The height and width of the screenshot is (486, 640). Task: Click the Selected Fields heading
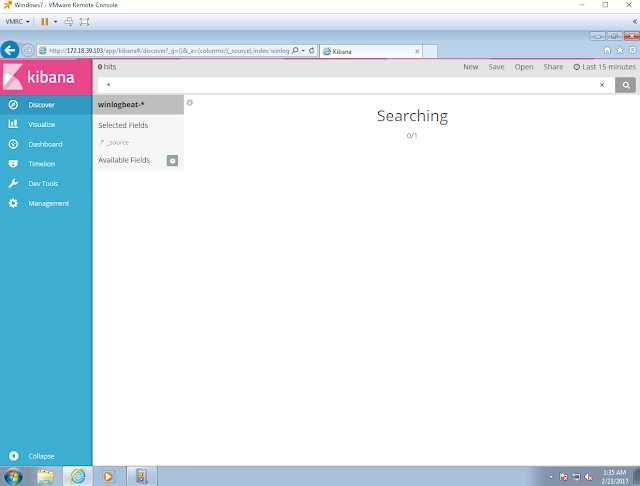(x=123, y=125)
